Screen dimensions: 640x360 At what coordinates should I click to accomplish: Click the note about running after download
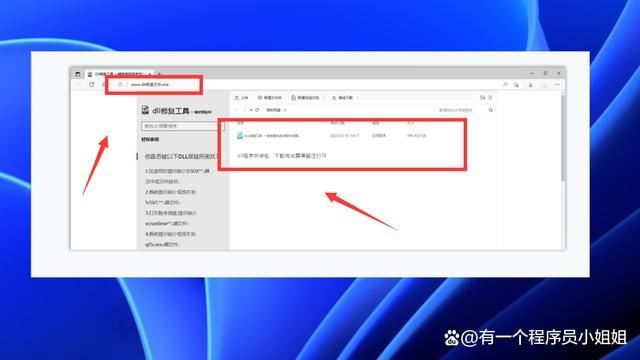(x=282, y=156)
